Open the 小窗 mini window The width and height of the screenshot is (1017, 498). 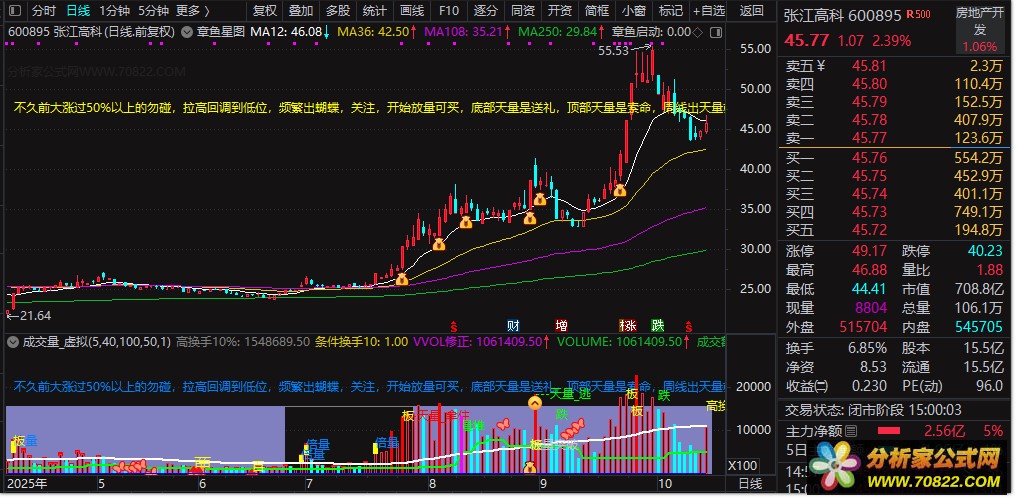click(x=634, y=11)
